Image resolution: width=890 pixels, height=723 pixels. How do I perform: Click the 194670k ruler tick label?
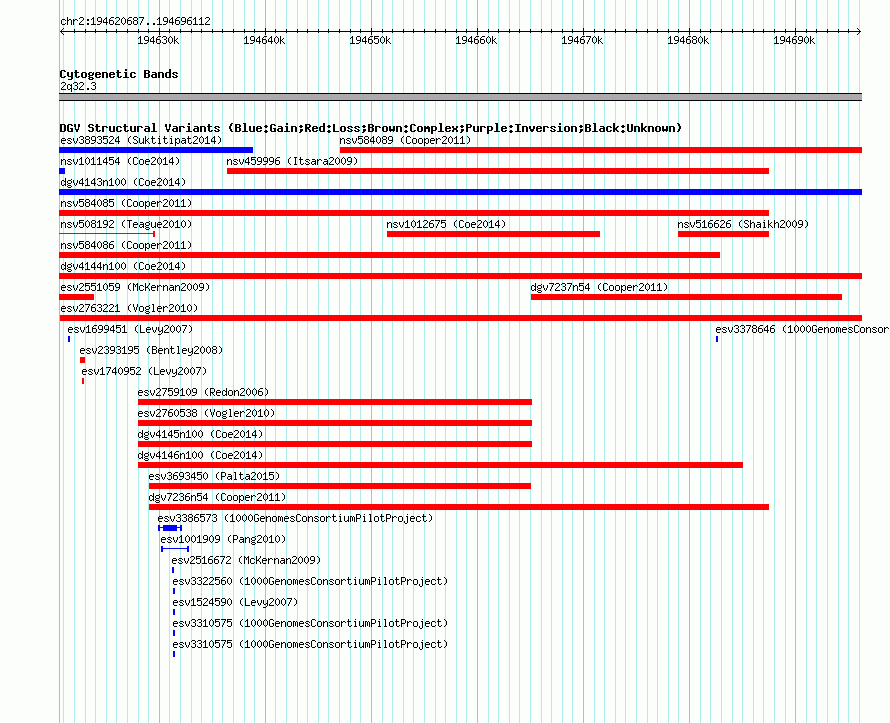(582, 40)
